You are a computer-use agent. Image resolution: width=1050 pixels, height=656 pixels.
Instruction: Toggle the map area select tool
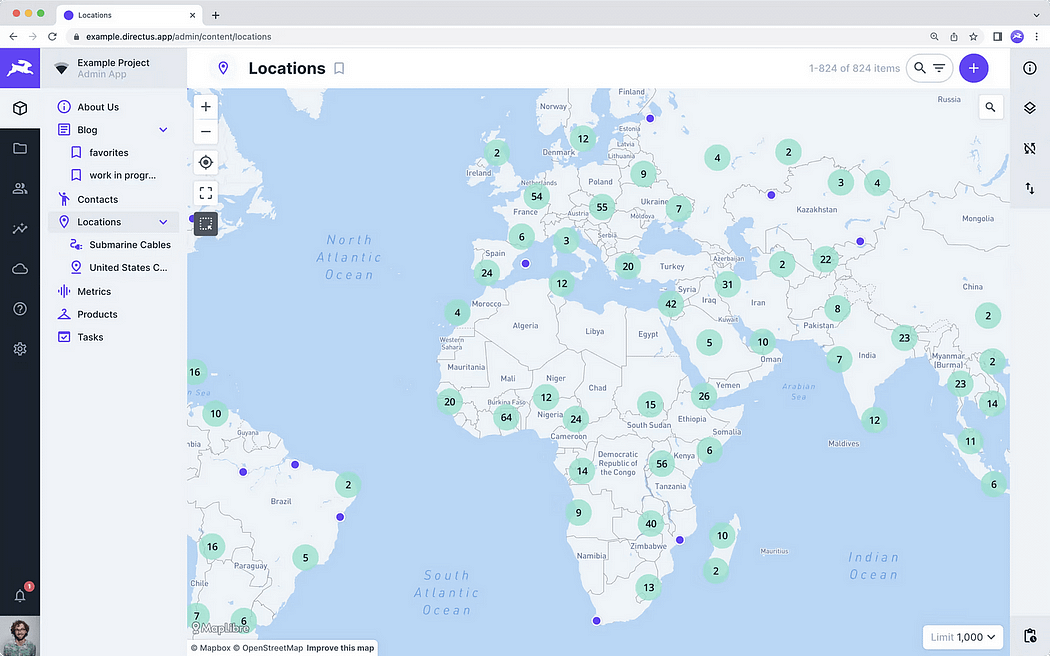tap(206, 224)
